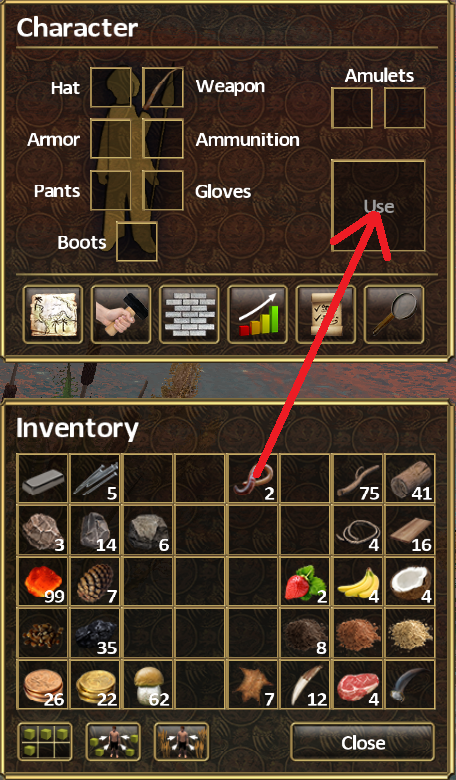This screenshot has width=456, height=780.
Task: Open the stats bar chart icon
Action: (x=258, y=314)
